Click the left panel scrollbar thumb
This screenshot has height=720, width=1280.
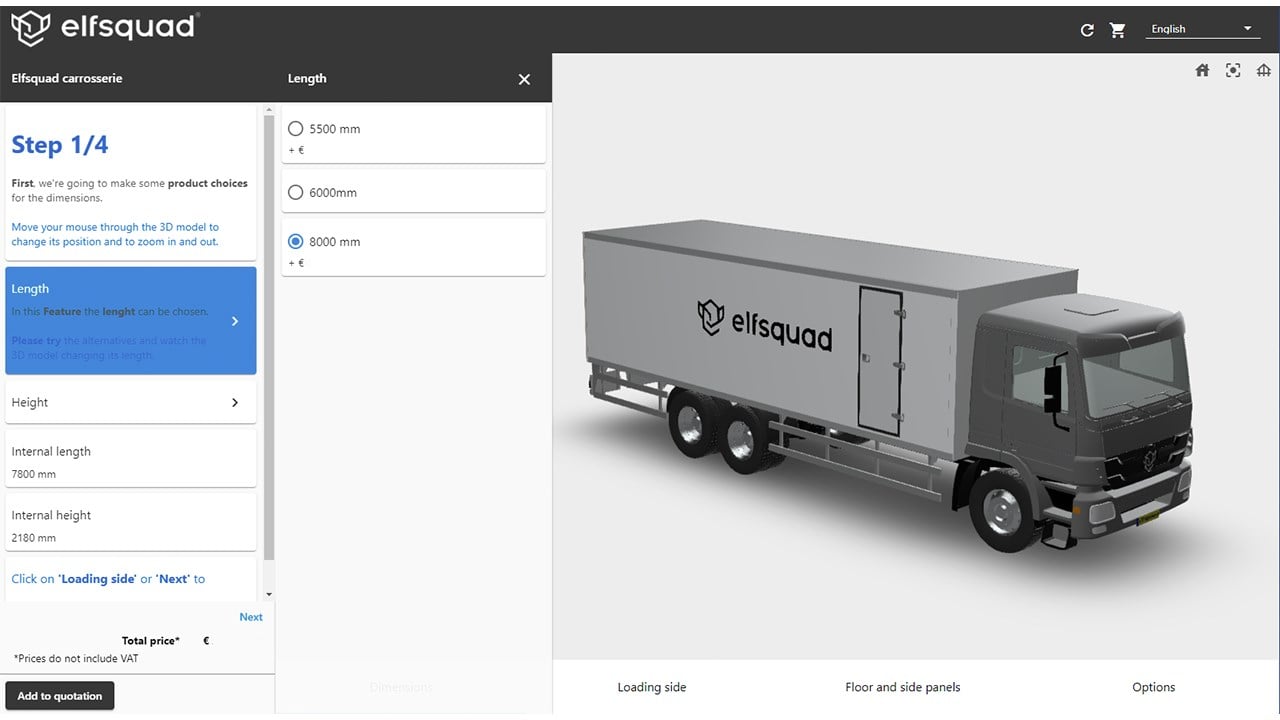[x=269, y=337]
